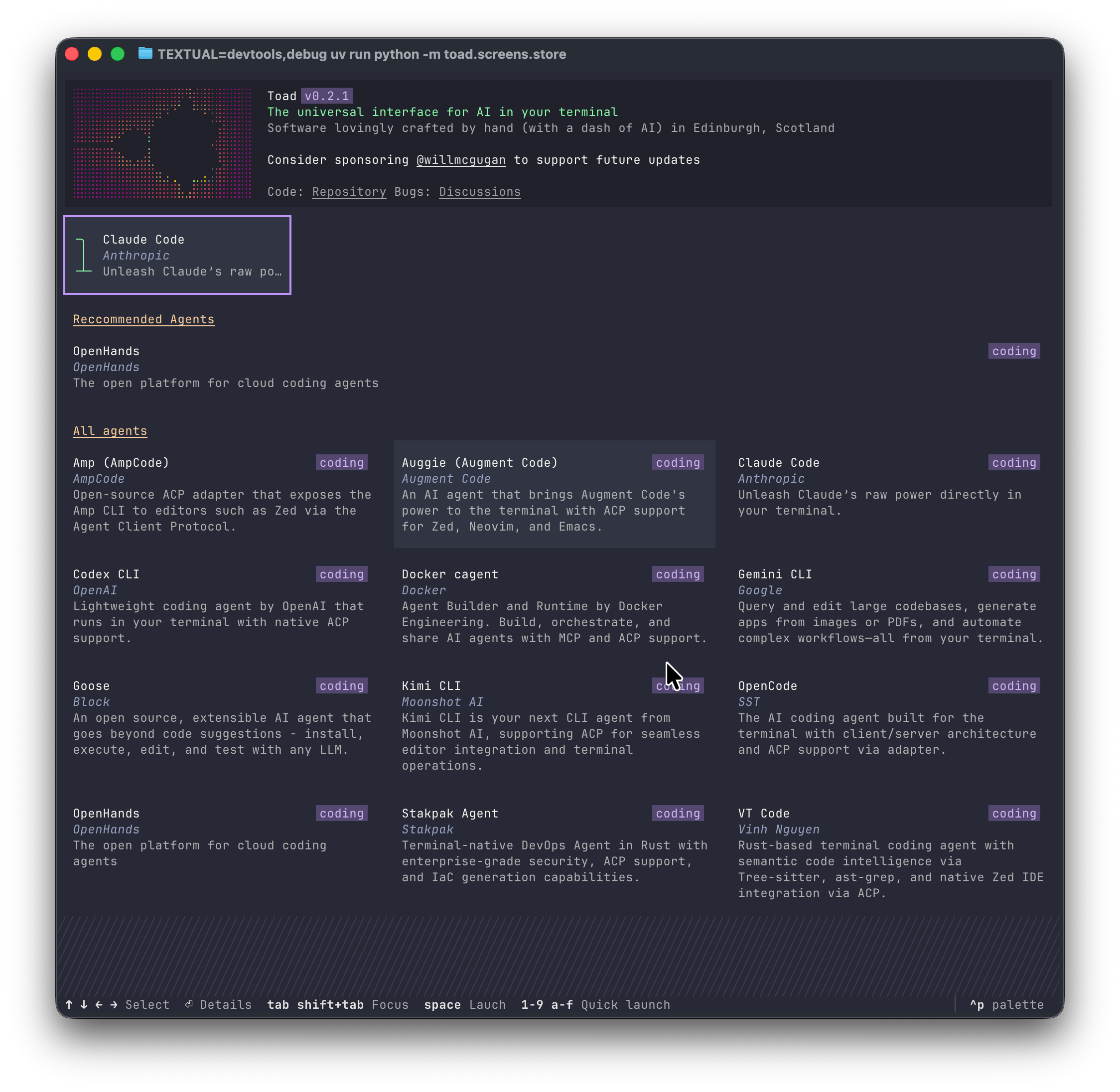Click the Toad pixel-art logo
The height and width of the screenshot is (1092, 1120).
[x=162, y=143]
